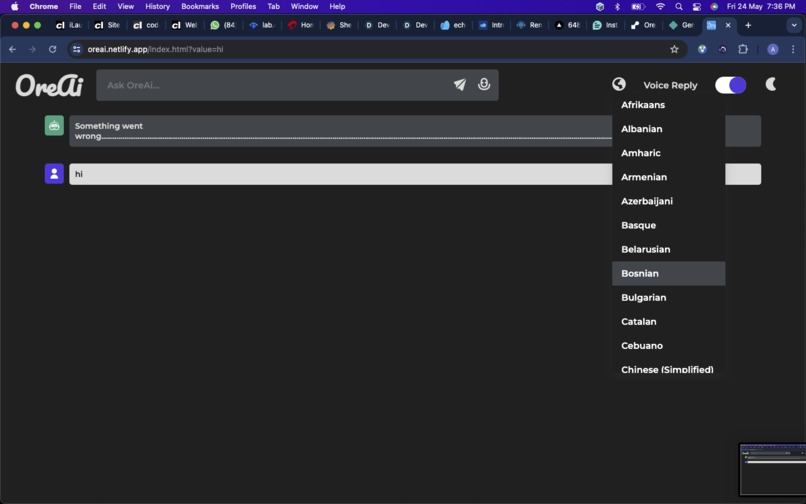
Task: Pick Azerbaijani from the dropdown
Action: coord(669,202)
